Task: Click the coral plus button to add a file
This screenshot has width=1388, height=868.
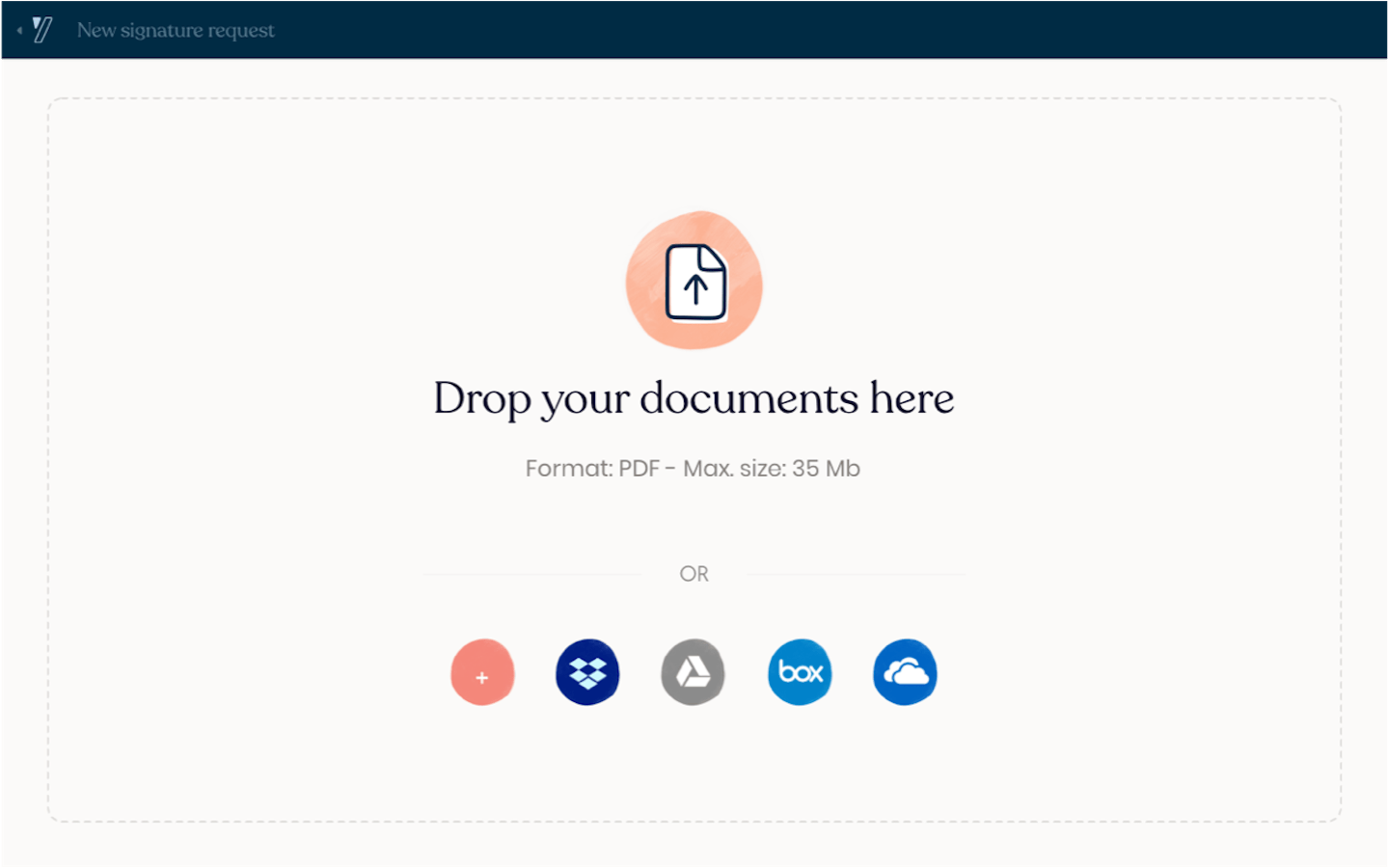Action: [482, 673]
